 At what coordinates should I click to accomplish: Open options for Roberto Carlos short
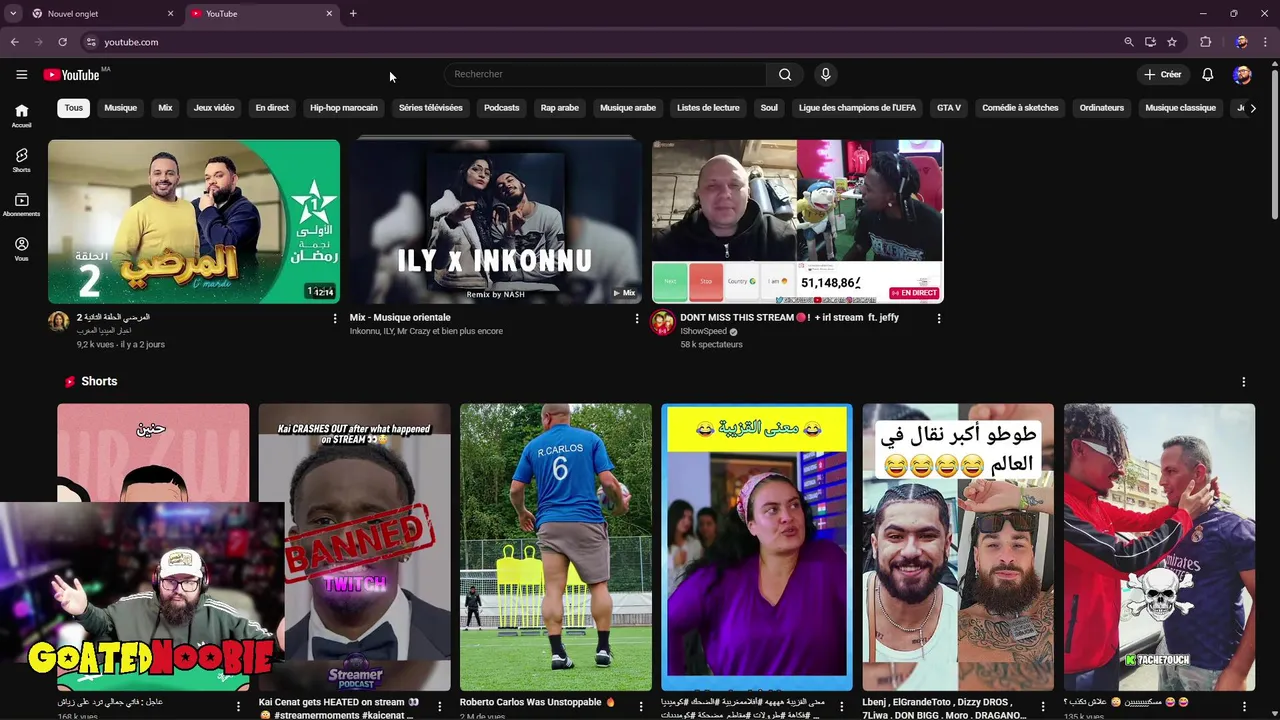pos(641,706)
